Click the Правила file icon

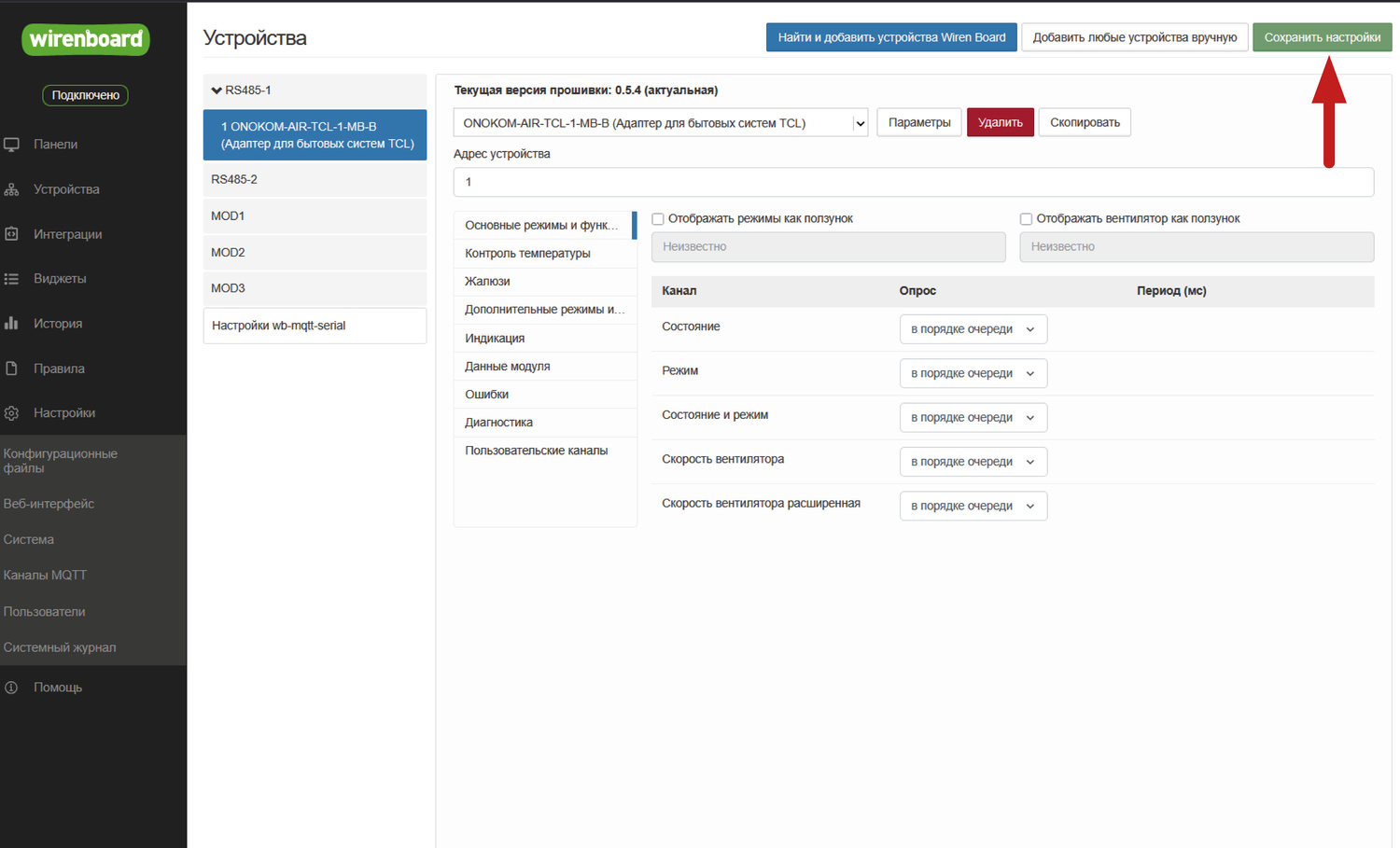tap(11, 368)
